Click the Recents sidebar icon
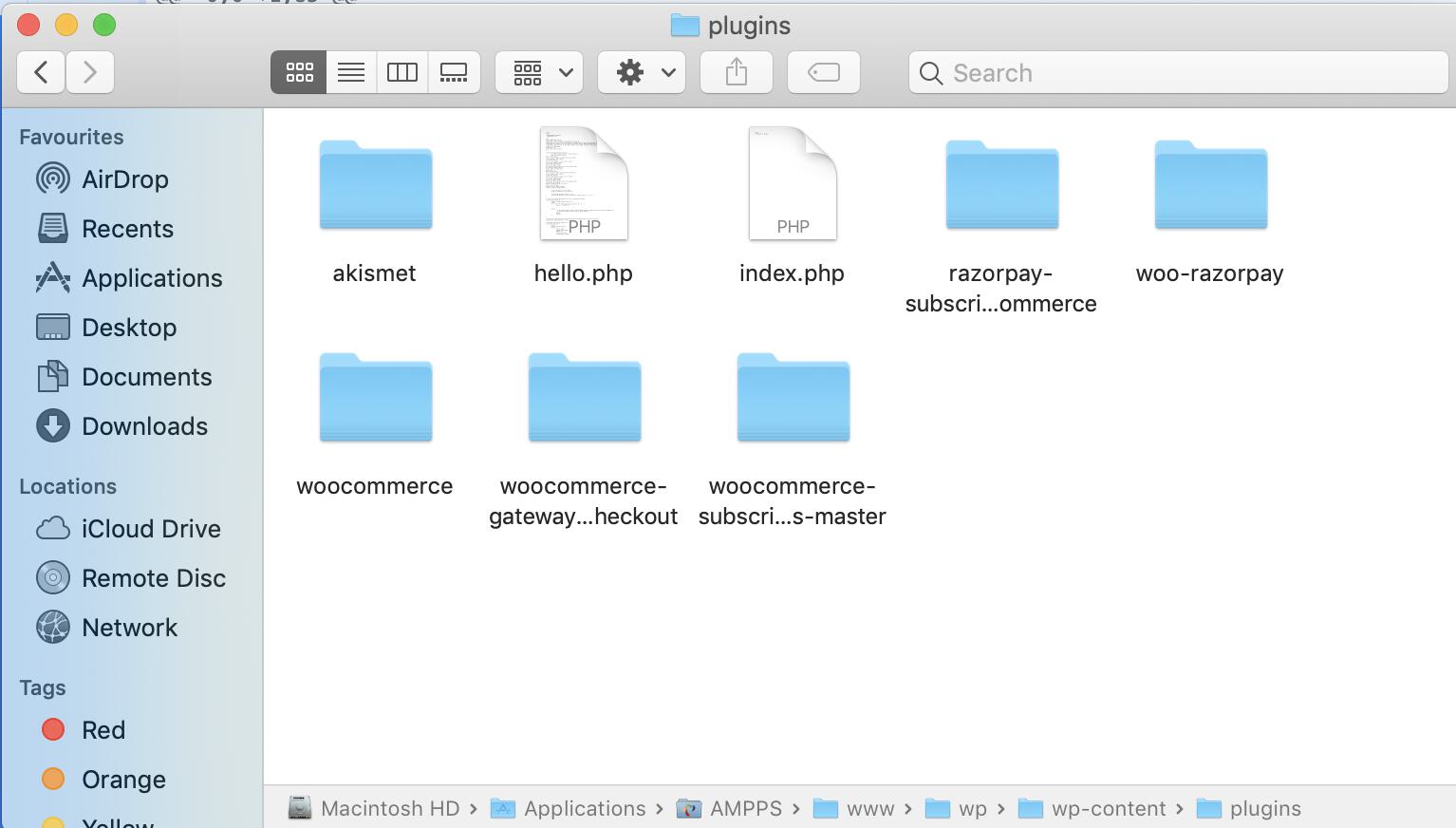Screen dimensions: 1456x828 [53, 228]
